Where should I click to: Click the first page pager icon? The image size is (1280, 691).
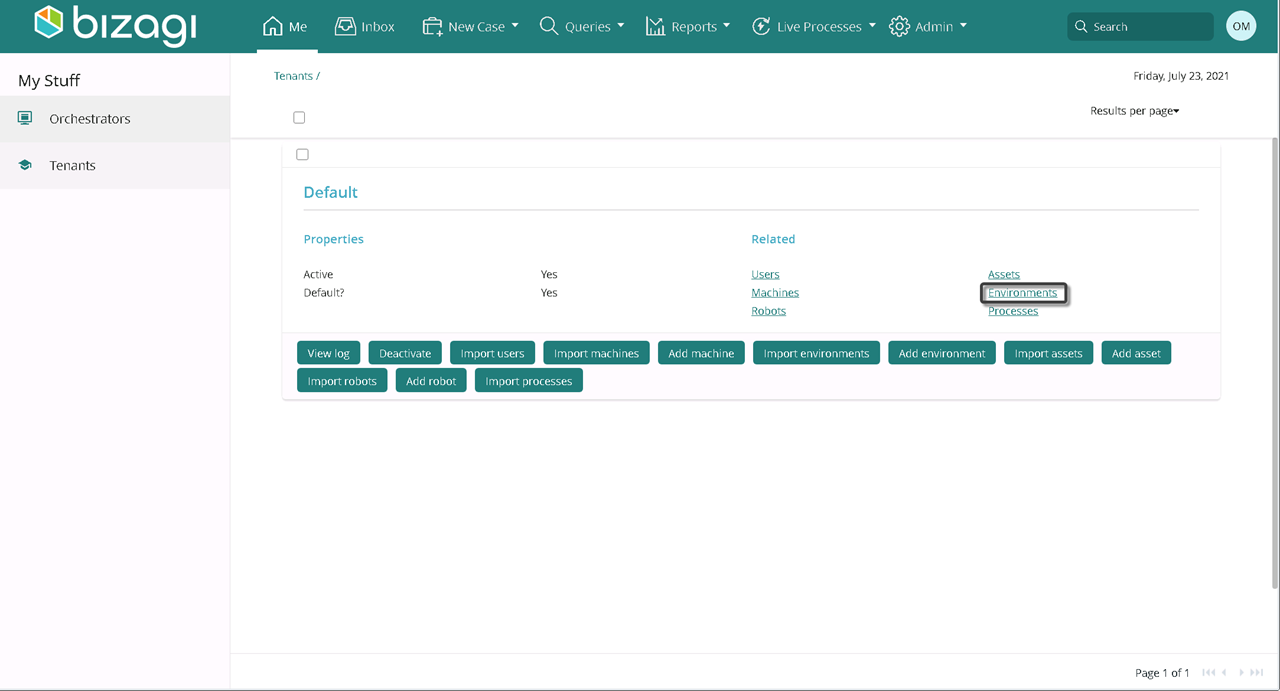[1209, 673]
